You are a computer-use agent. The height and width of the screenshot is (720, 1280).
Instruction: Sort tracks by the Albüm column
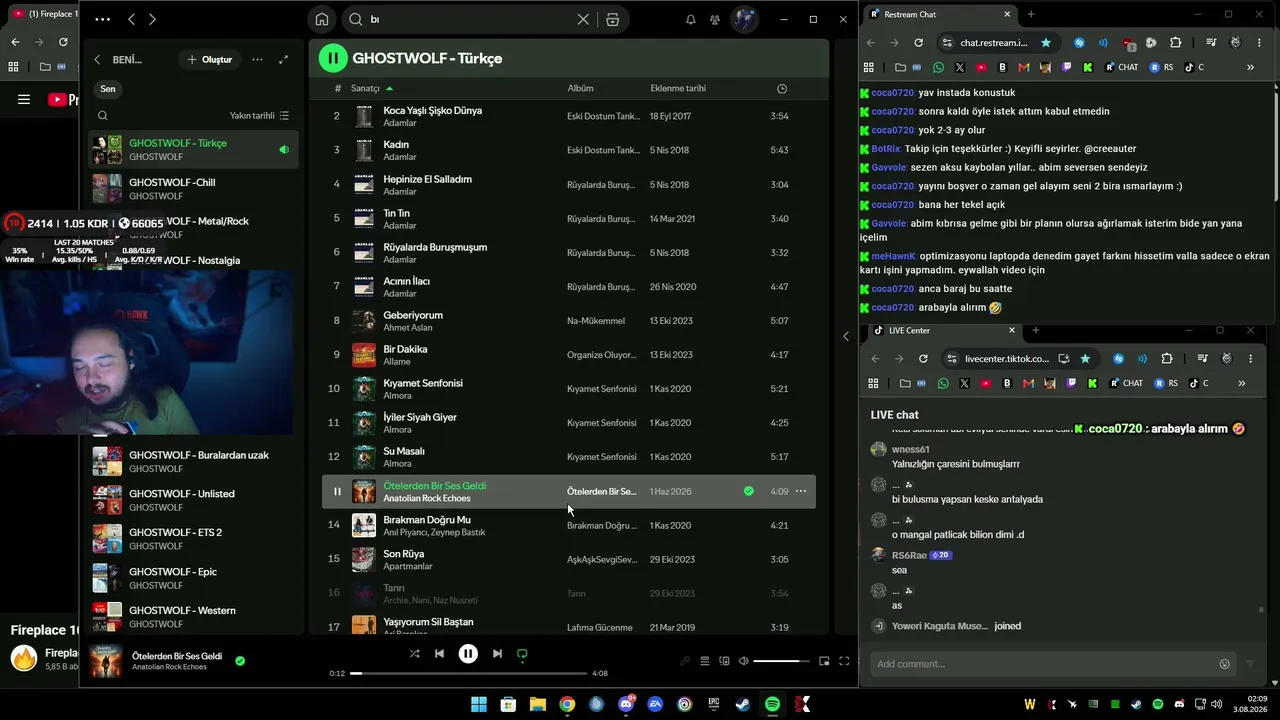(x=581, y=88)
